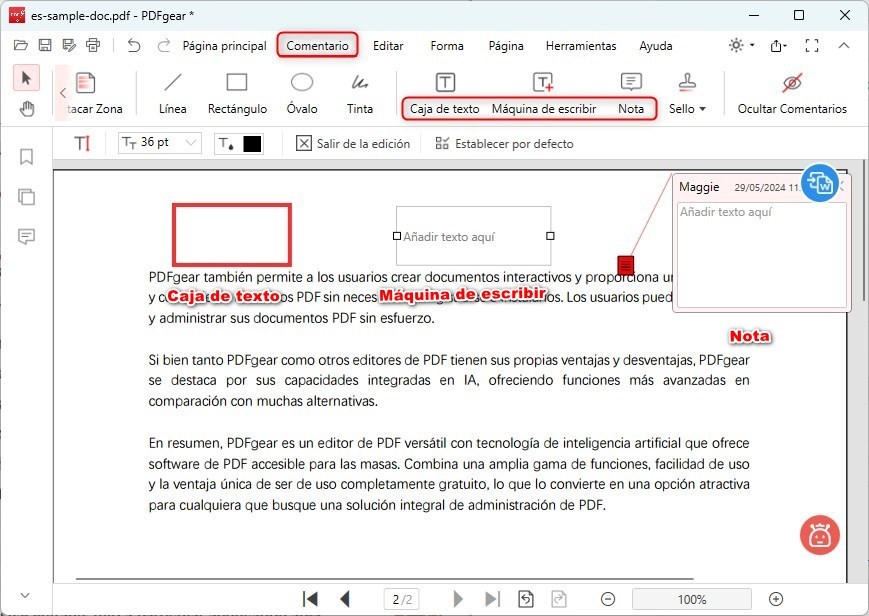The width and height of the screenshot is (869, 616).
Task: Switch to the Comentario ribbon tab
Action: coord(317,45)
